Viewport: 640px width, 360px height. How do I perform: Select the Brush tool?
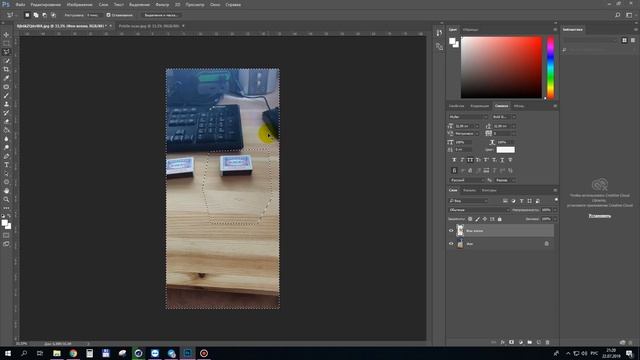(6, 96)
